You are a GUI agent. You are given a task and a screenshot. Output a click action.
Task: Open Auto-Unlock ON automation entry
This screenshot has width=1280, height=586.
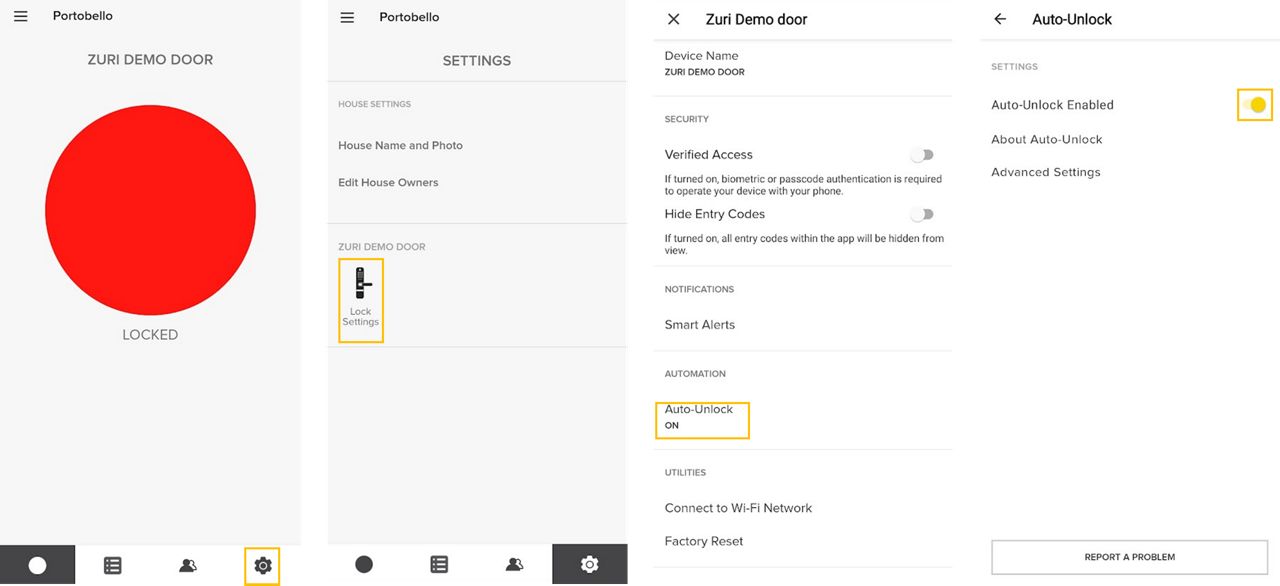(x=702, y=419)
